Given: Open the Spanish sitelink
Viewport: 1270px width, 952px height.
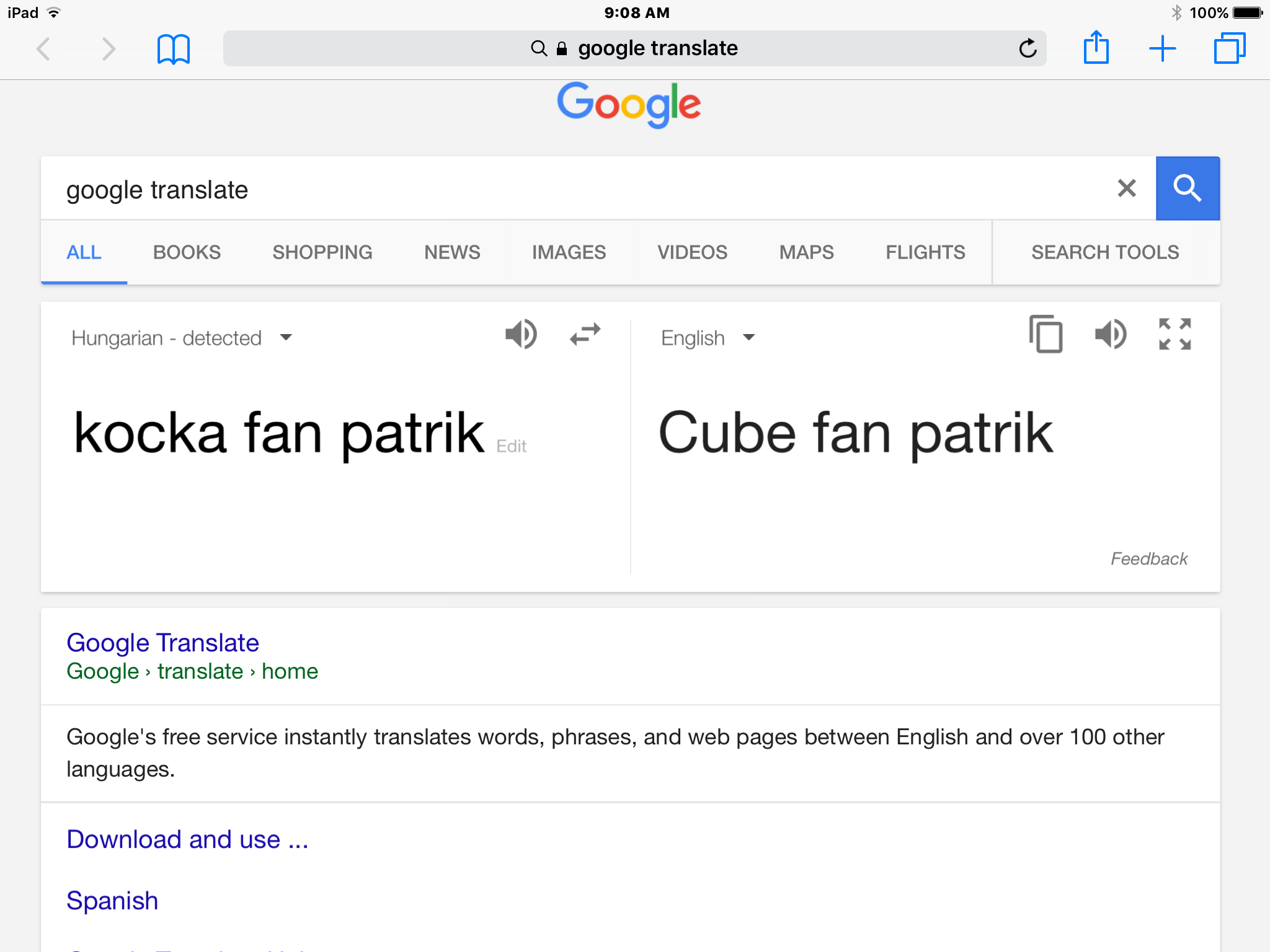Looking at the screenshot, I should tap(112, 901).
